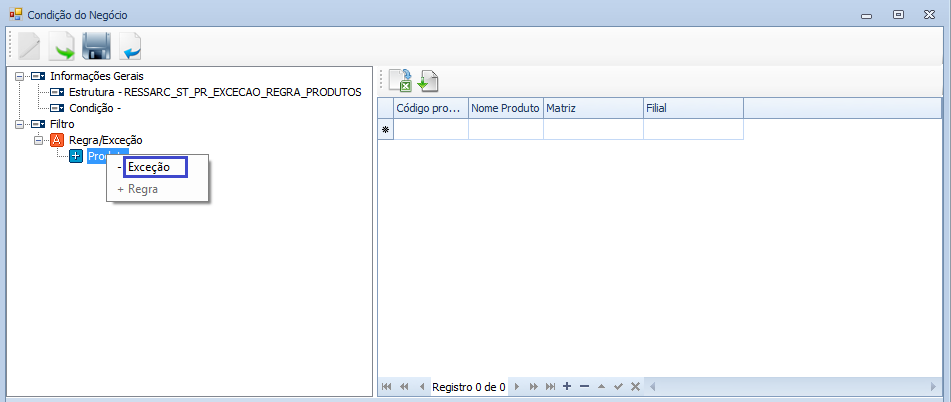Screen dimensions: 951x402
Task: Select the Condição tree item
Action: pyautogui.click(x=95, y=108)
